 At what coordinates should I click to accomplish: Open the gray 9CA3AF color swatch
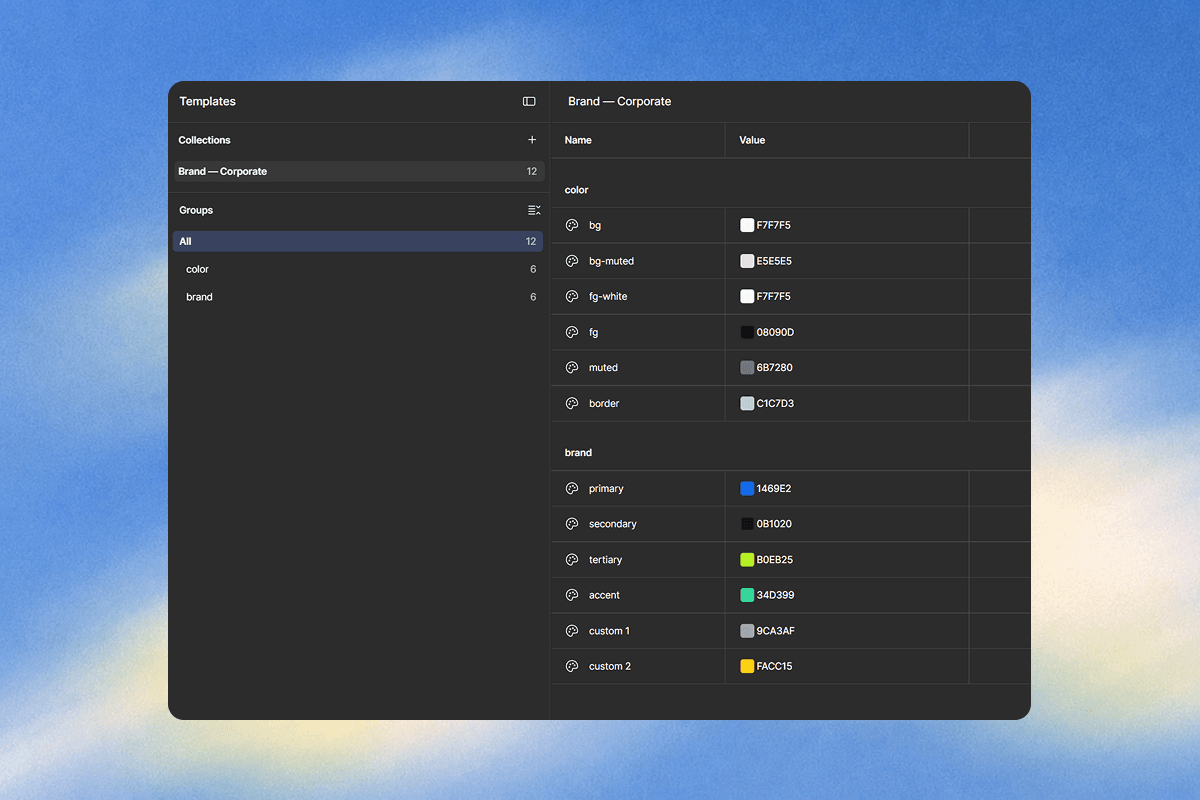pos(747,630)
